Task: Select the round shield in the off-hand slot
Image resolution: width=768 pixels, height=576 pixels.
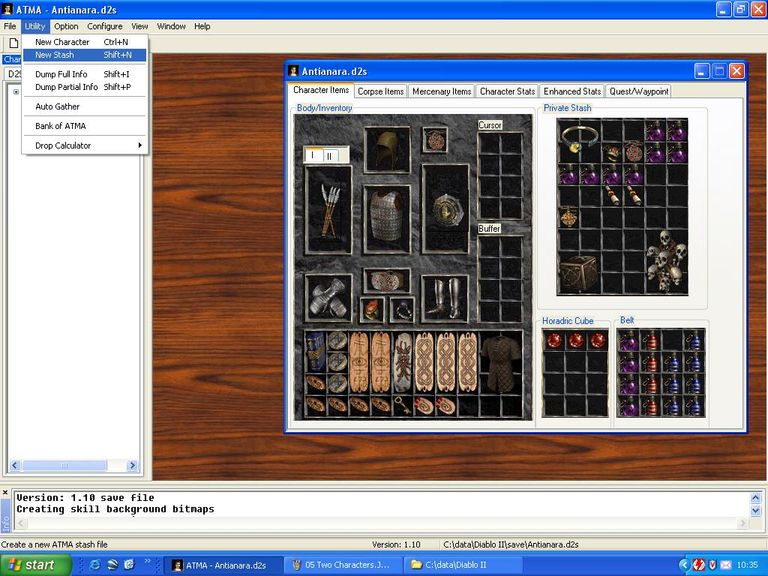Action: point(446,209)
